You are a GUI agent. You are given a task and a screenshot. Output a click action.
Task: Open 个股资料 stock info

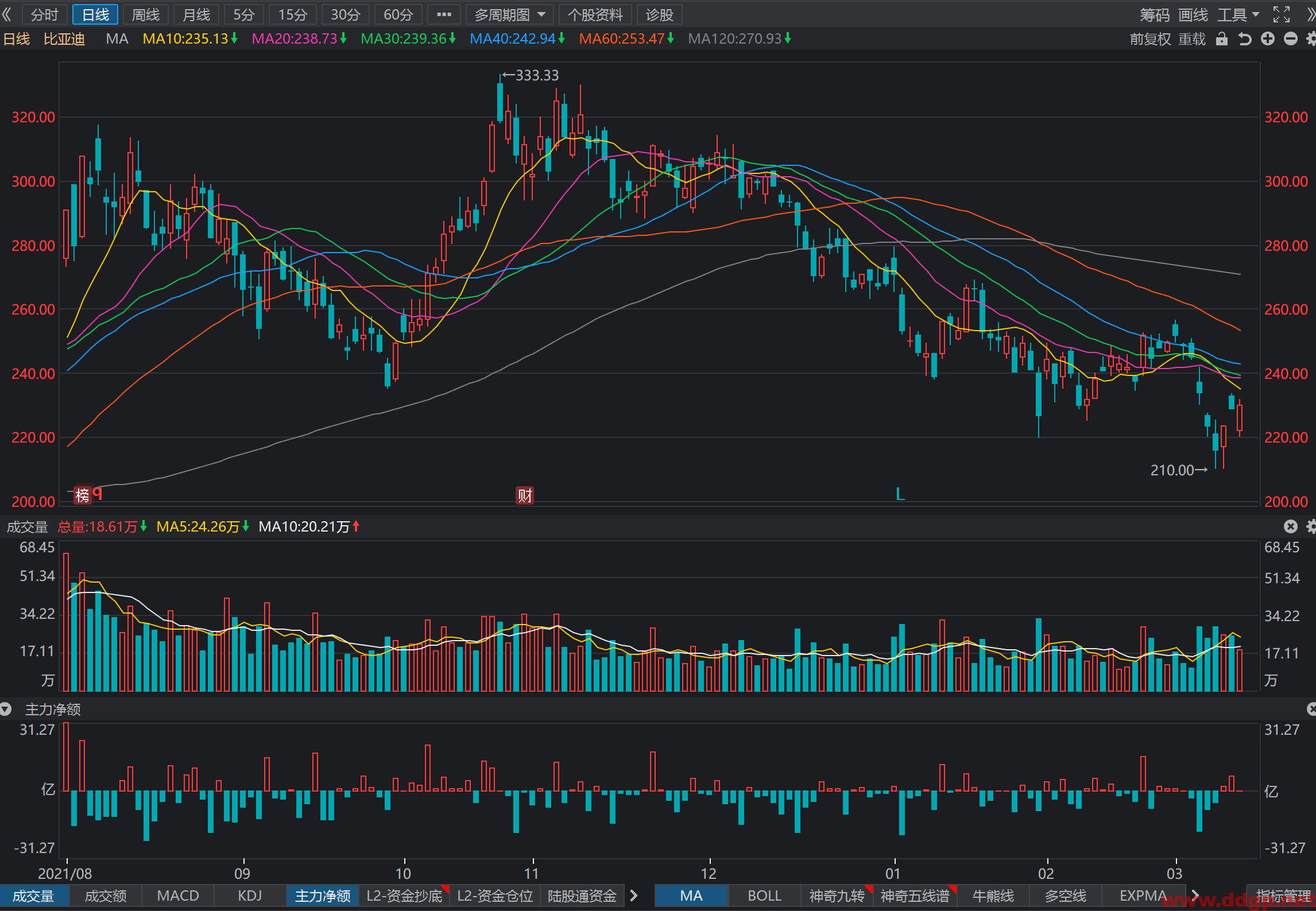coord(595,15)
